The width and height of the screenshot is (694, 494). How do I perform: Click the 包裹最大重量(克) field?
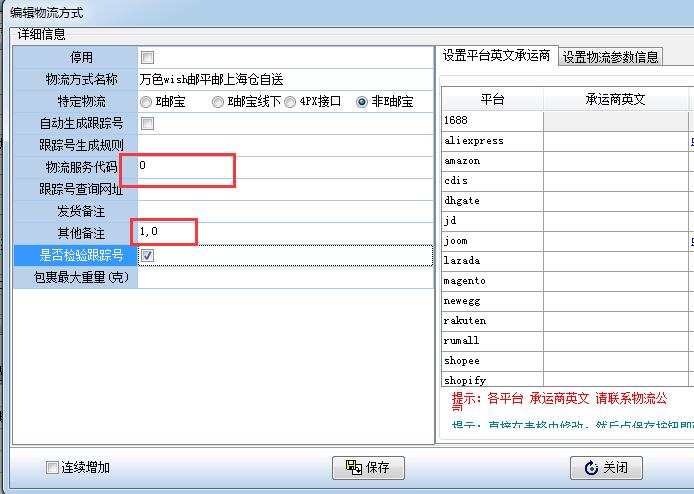(x=285, y=277)
